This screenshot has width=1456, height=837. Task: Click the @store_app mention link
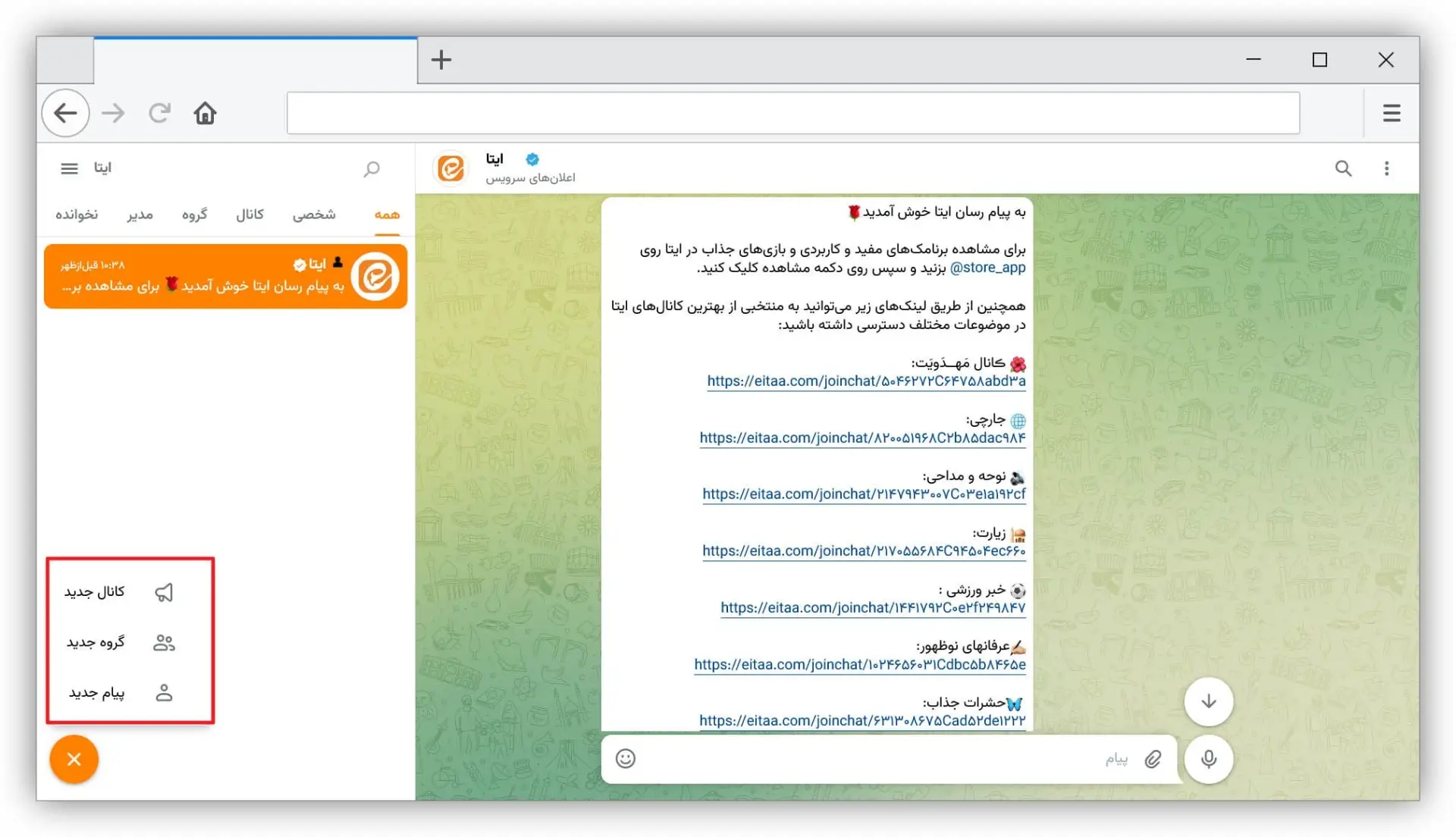(x=987, y=268)
